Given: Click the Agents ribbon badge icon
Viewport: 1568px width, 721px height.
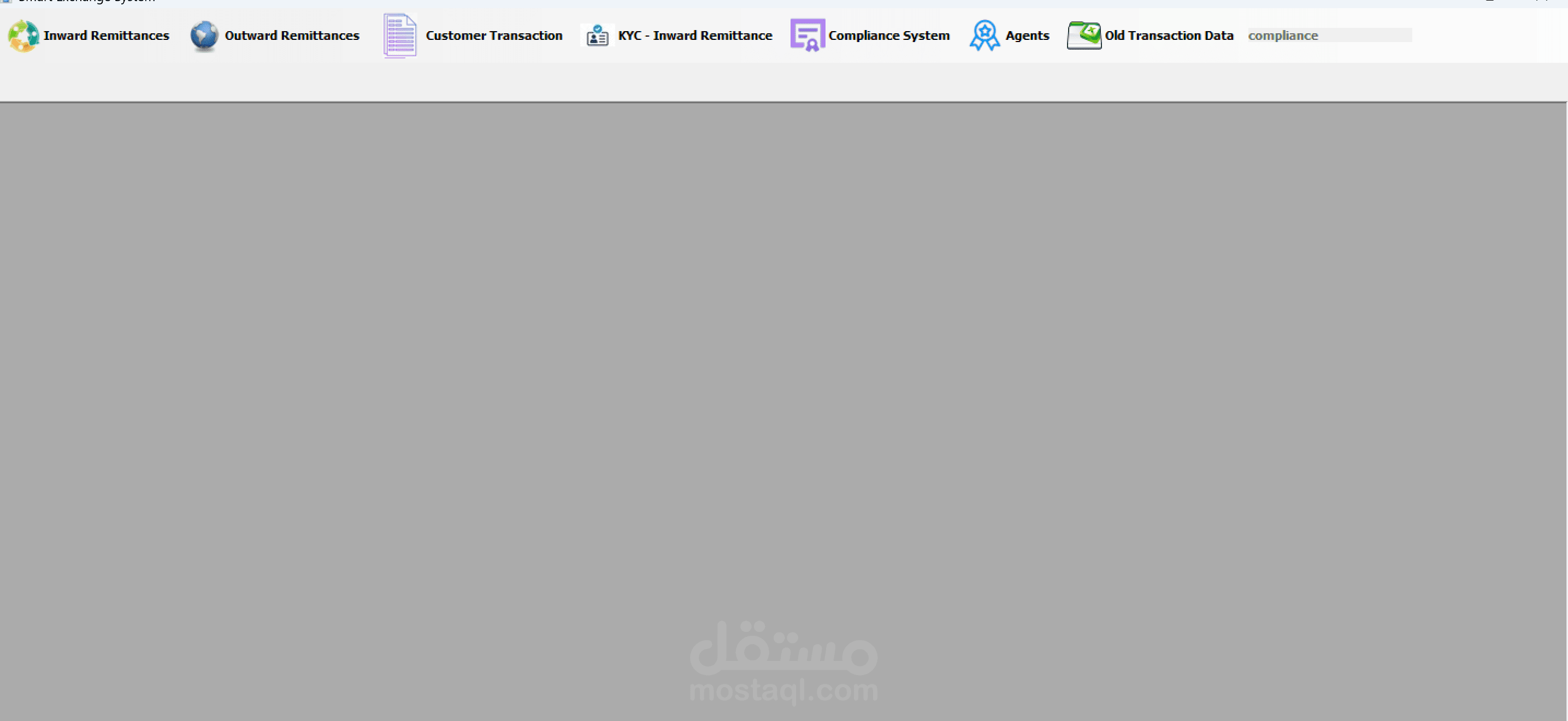Looking at the screenshot, I should click(x=985, y=36).
